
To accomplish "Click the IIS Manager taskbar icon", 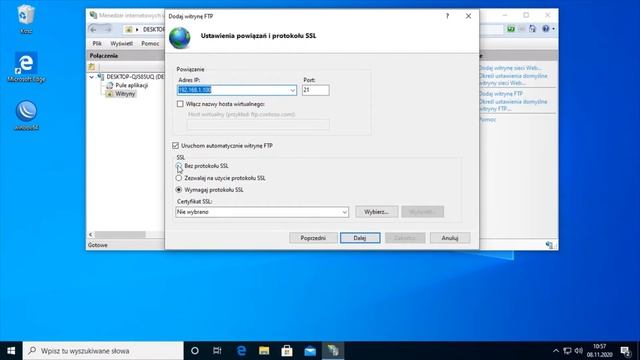I will click(x=333, y=351).
